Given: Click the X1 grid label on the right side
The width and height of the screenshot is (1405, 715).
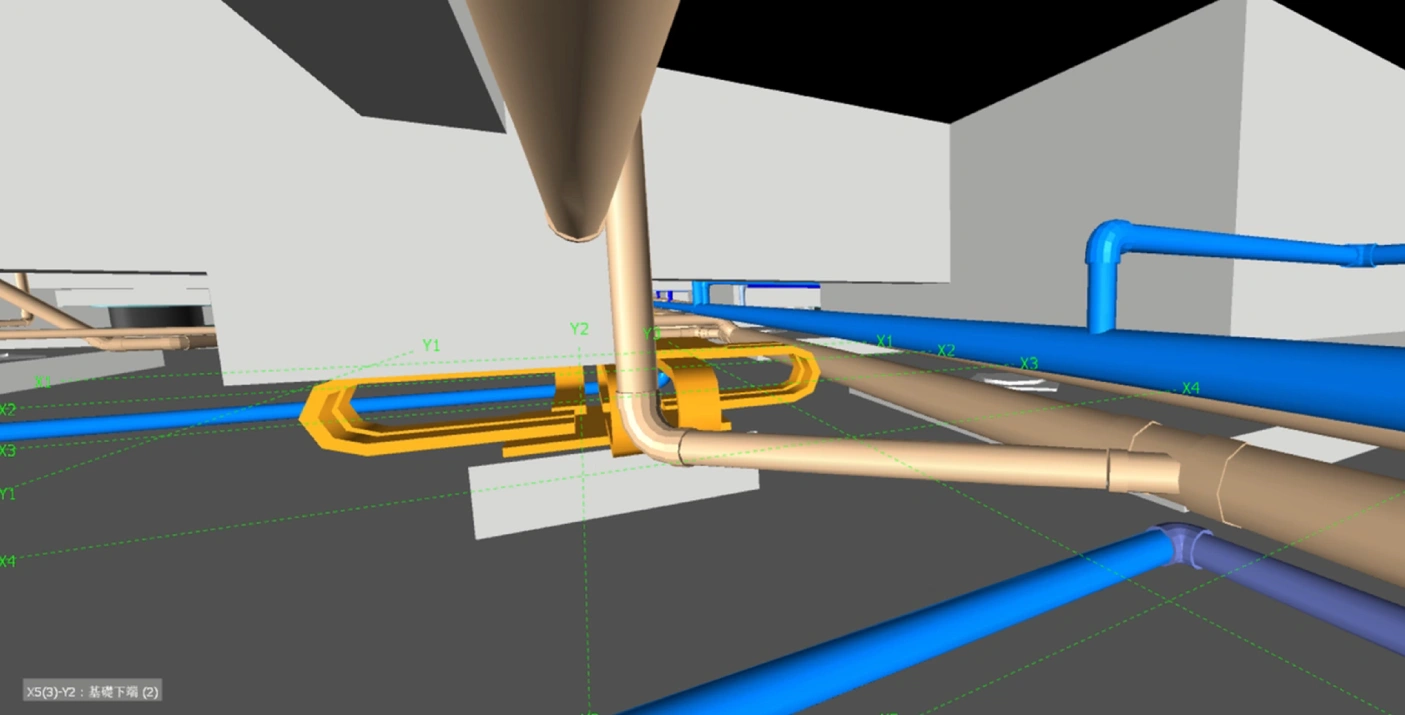Looking at the screenshot, I should [x=884, y=342].
